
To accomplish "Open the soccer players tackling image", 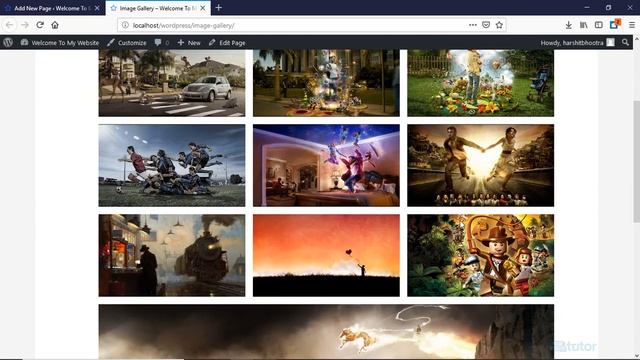I will point(172,165).
